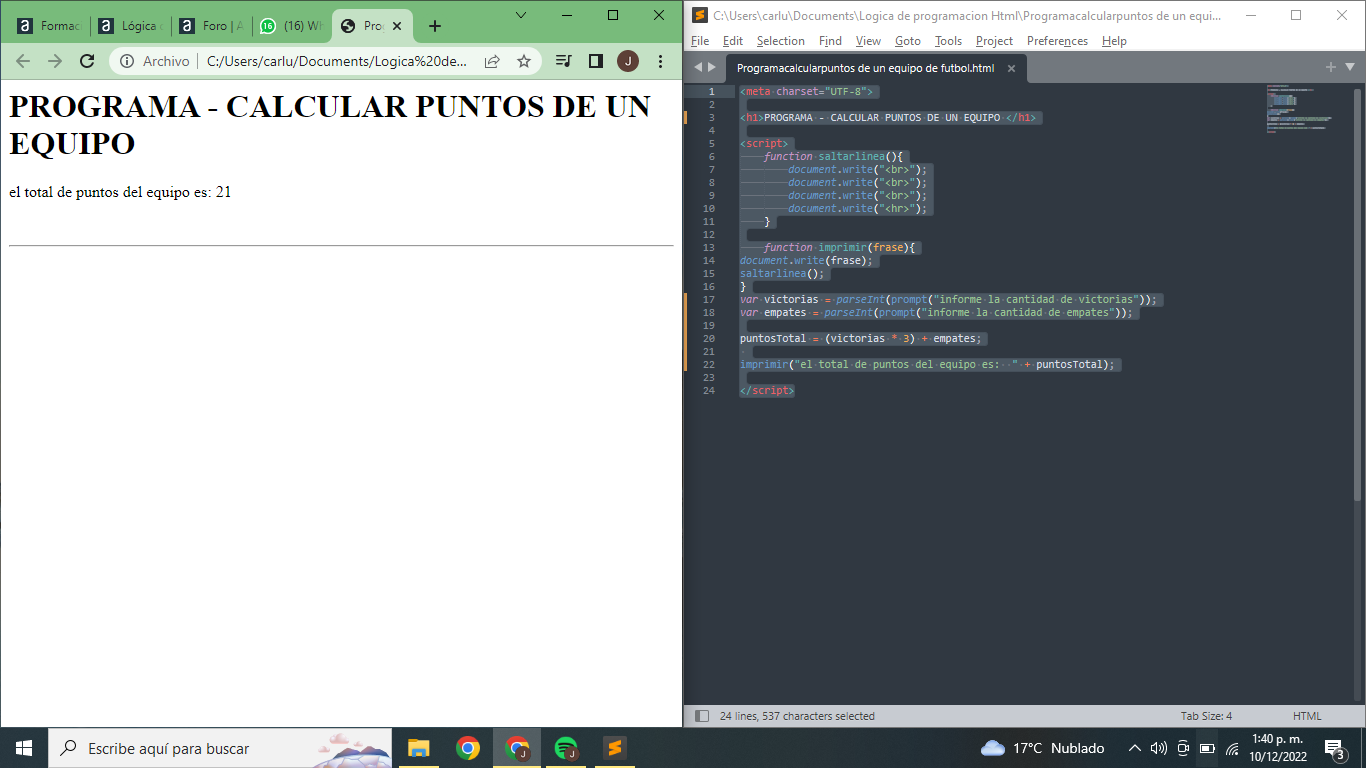Bookmark this page with the star
Screen dimensions: 1366x768
523,61
